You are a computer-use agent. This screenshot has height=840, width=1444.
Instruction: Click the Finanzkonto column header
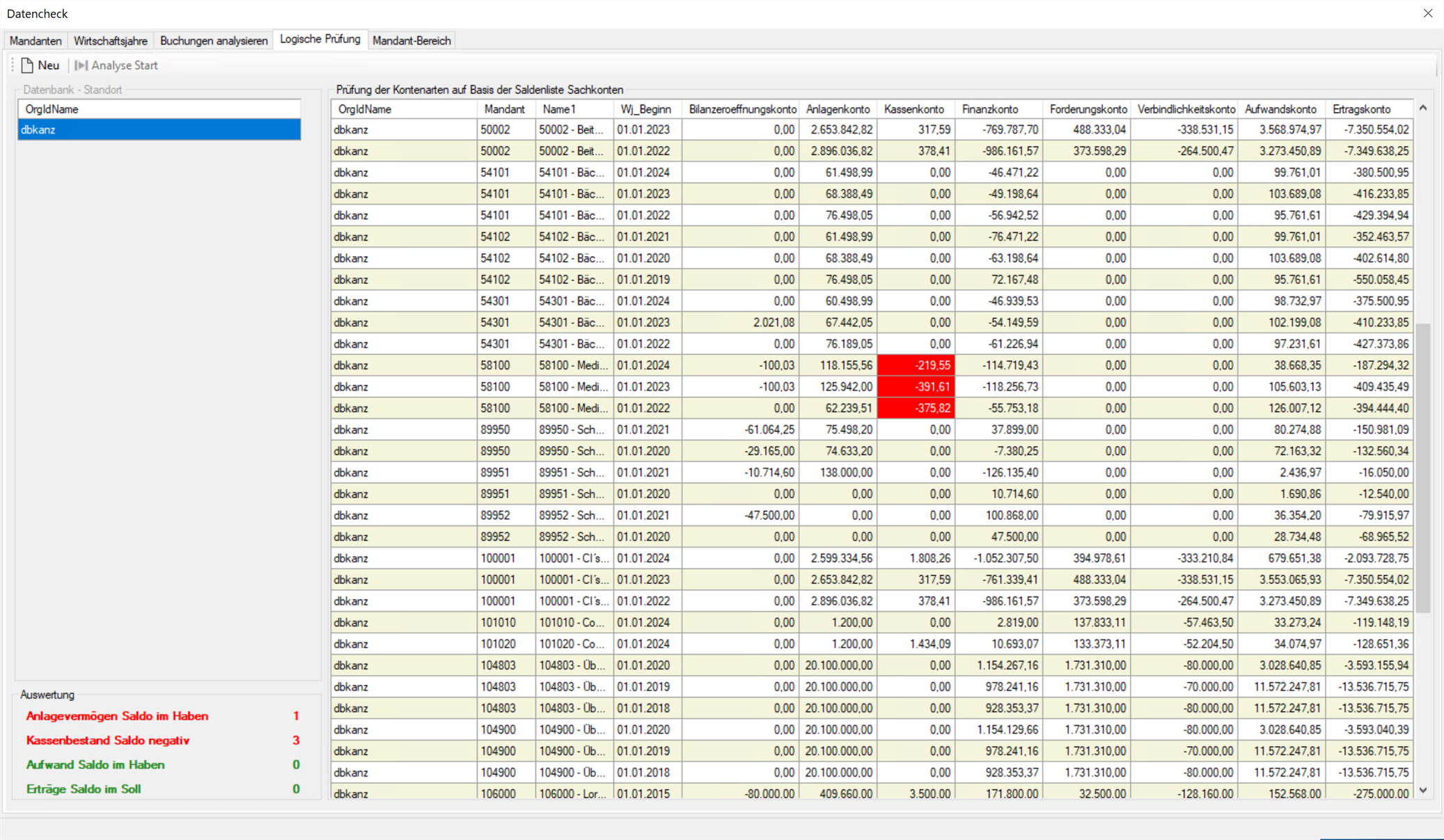coord(998,109)
